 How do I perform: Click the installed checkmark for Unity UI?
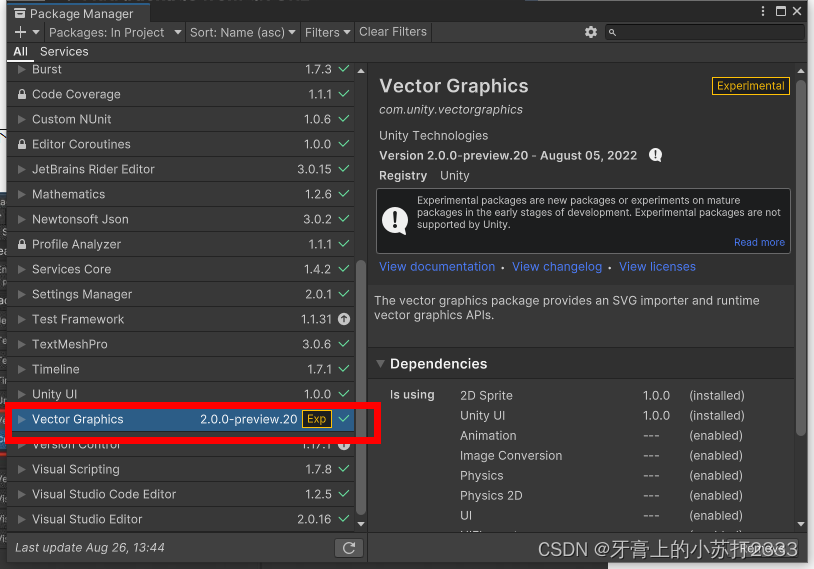click(344, 394)
